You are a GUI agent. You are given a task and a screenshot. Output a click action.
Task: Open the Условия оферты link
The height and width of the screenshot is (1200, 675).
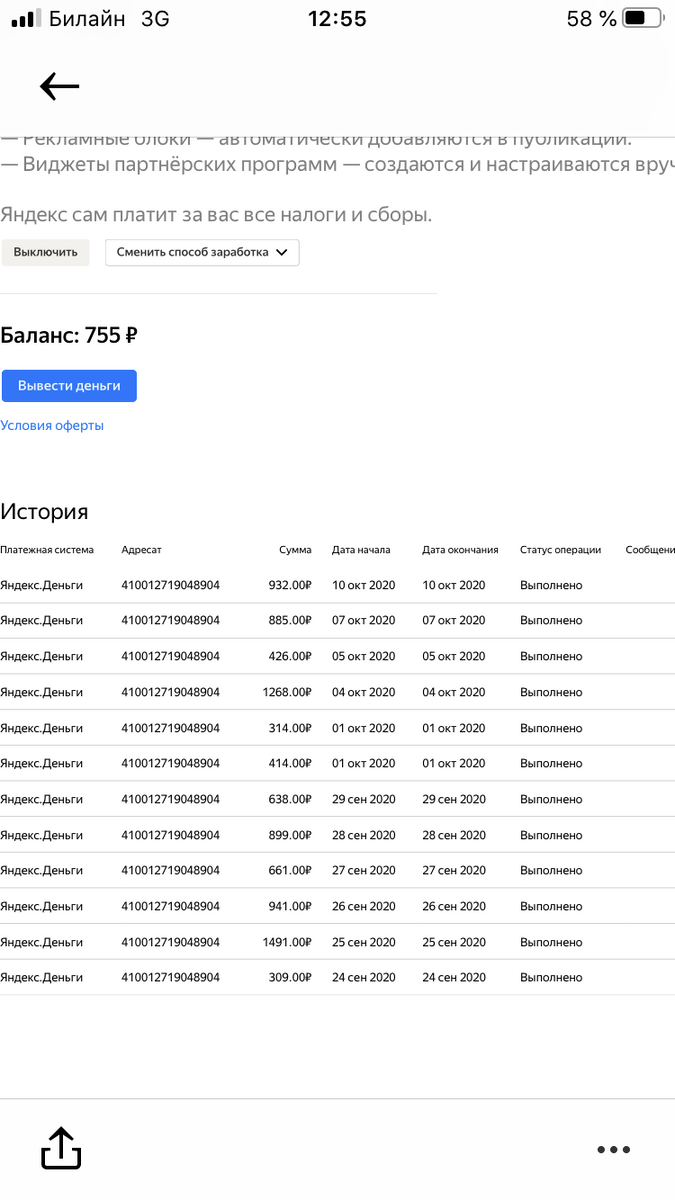click(52, 426)
